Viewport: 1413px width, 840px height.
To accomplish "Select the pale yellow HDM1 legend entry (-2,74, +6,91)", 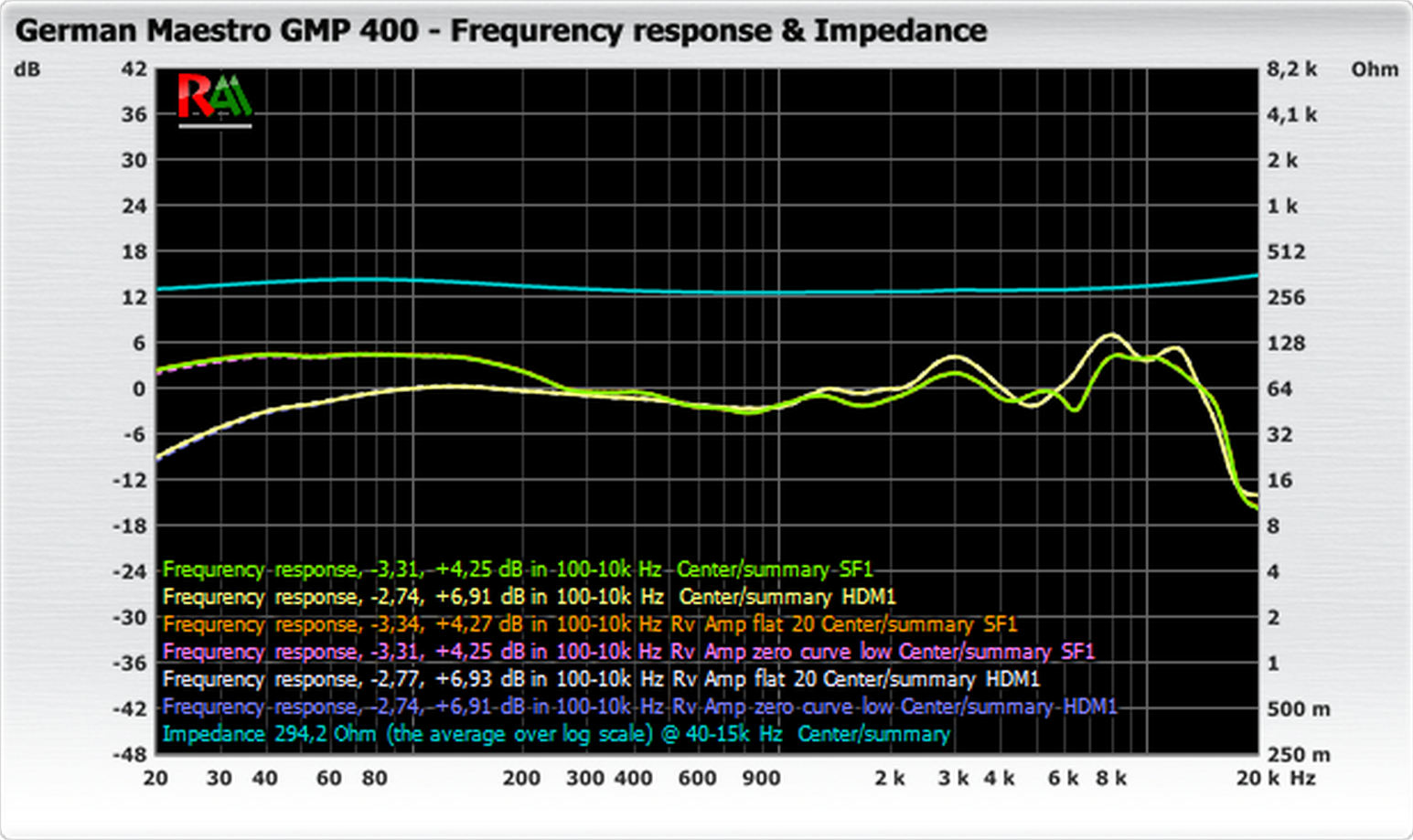I will click(x=529, y=597).
